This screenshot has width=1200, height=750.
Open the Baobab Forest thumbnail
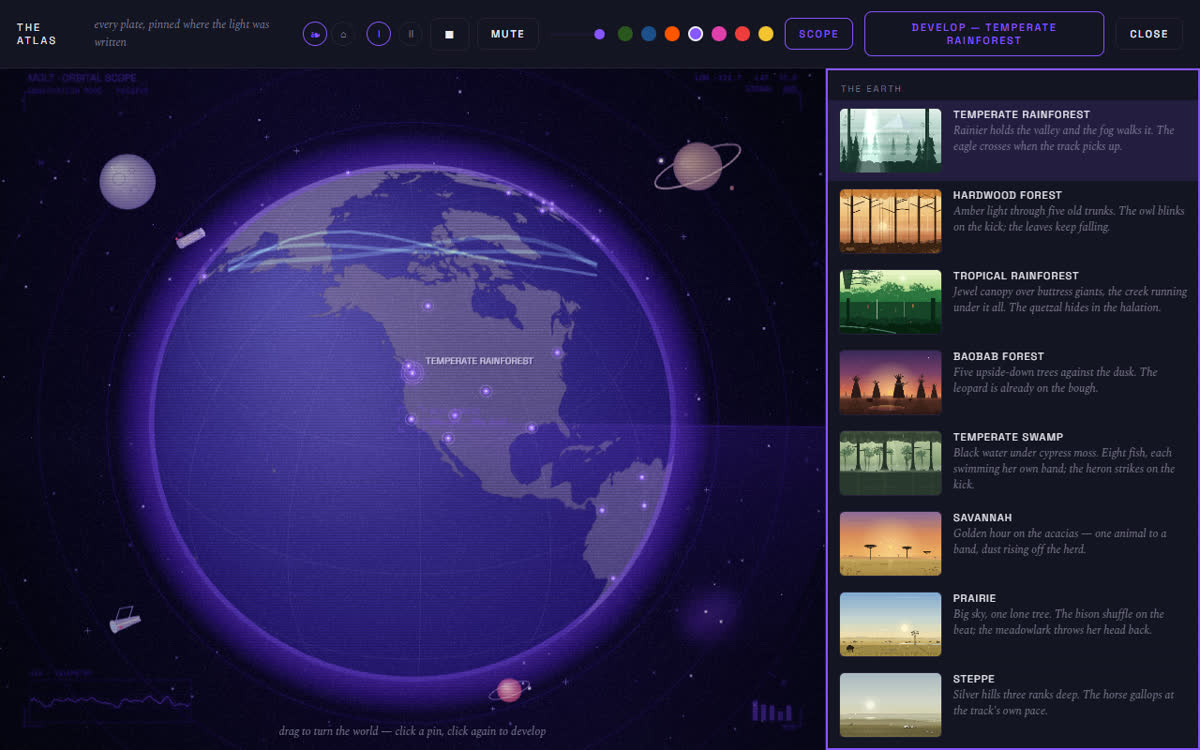point(891,382)
